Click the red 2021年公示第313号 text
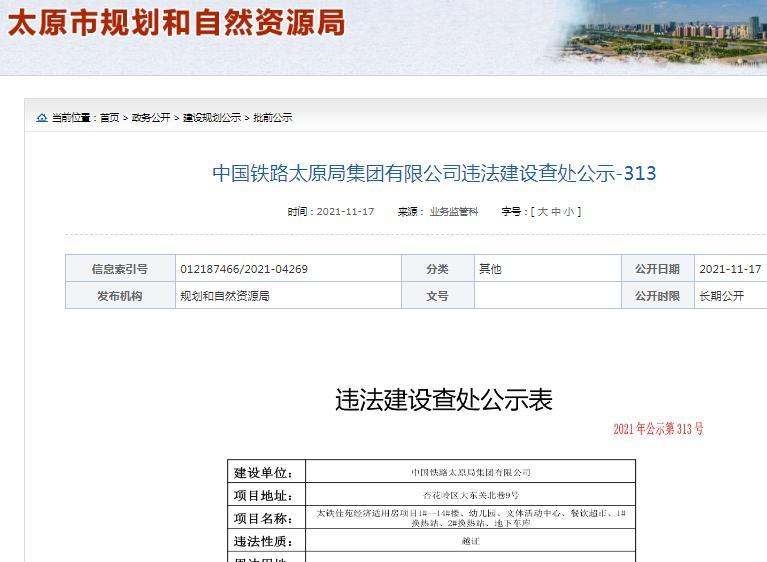The width and height of the screenshot is (767, 562). 658,429
